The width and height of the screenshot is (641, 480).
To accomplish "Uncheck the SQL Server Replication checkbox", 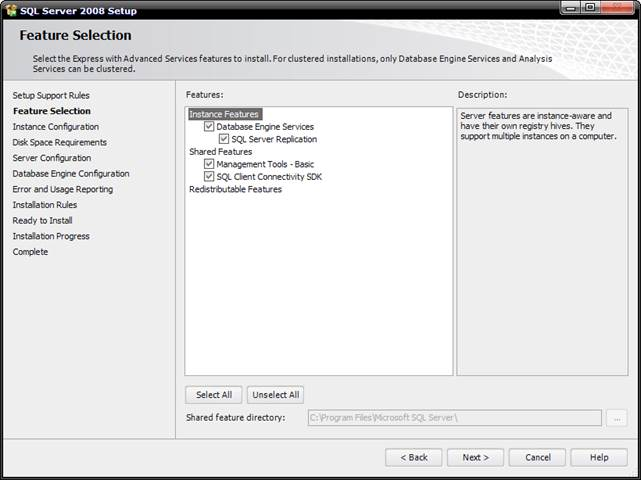I will coord(224,139).
